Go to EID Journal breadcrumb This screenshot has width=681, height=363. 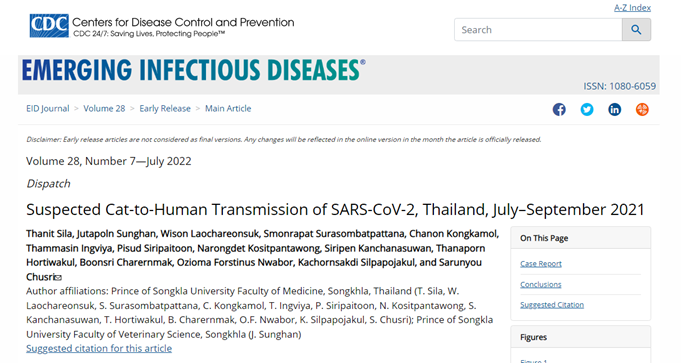[x=48, y=109]
